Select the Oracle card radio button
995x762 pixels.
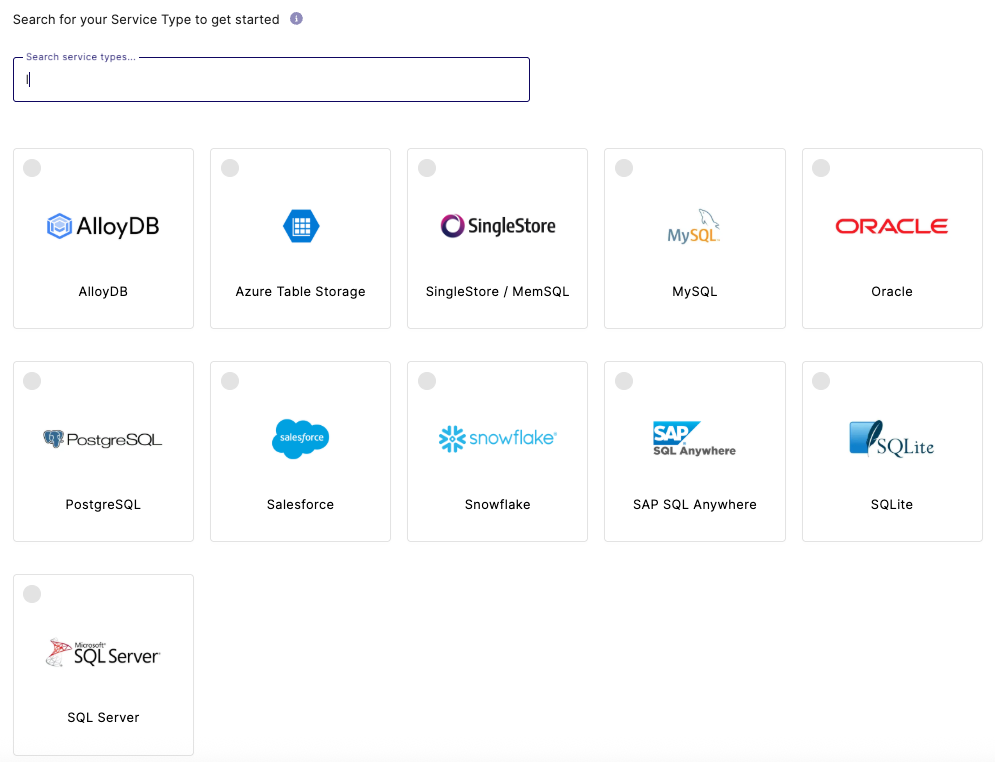[x=821, y=168]
